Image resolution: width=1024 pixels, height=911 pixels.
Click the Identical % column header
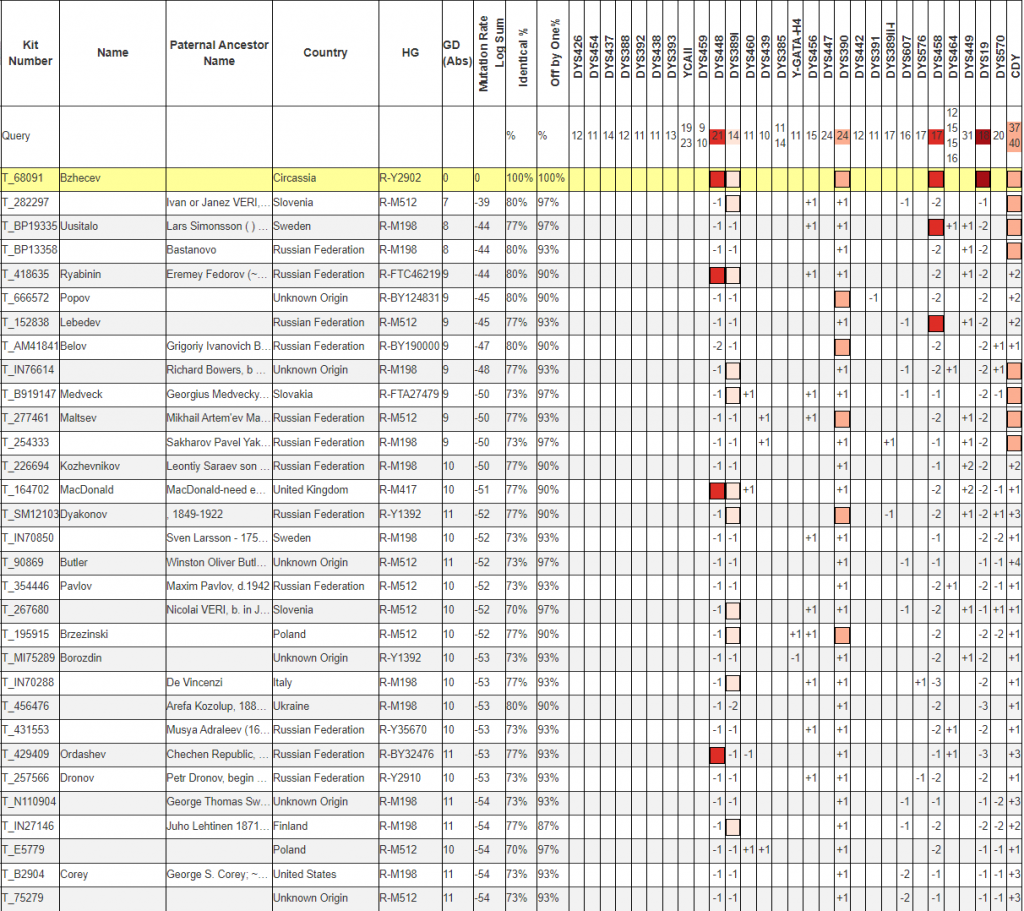tap(523, 53)
